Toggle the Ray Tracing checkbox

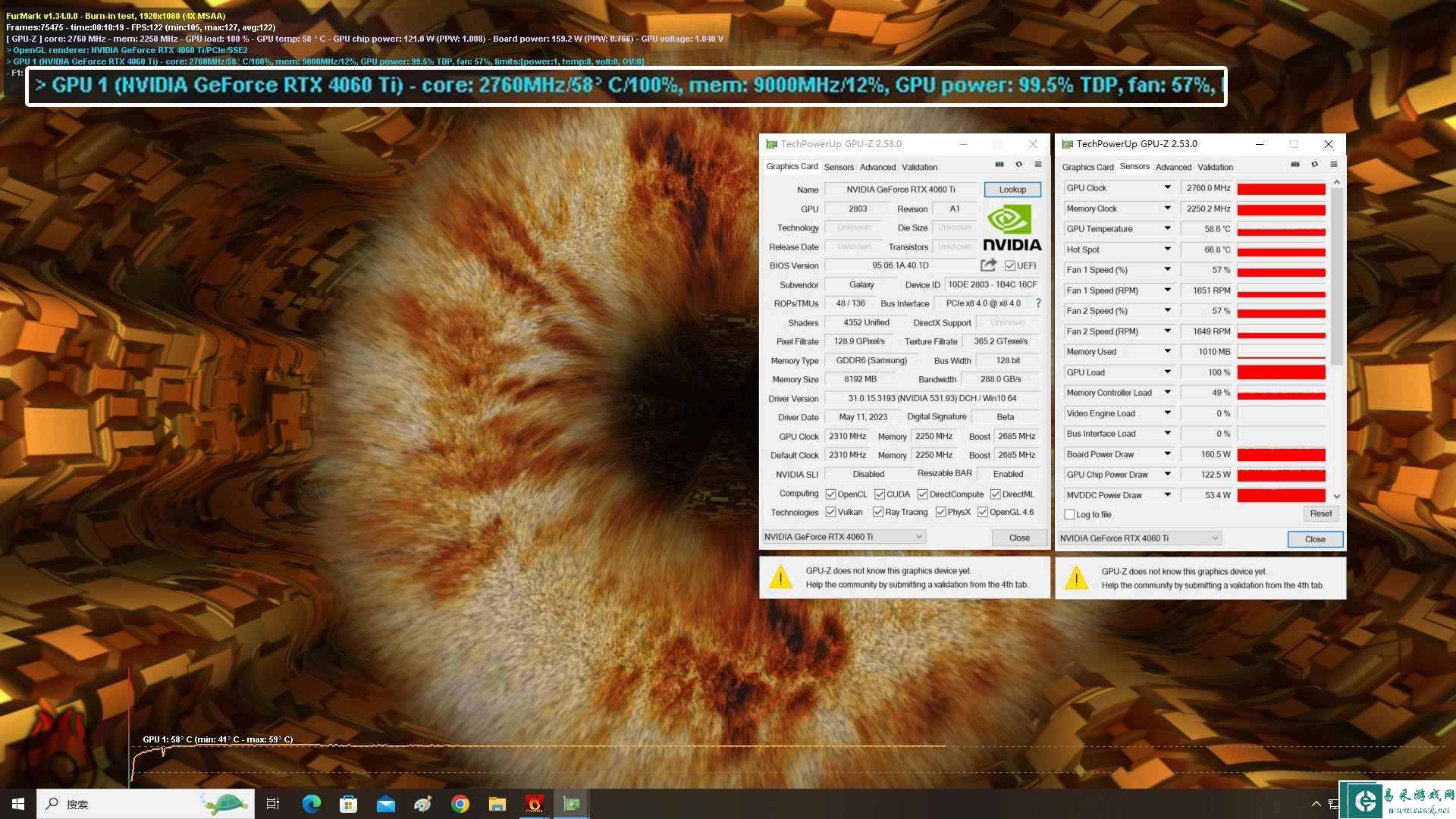[x=877, y=512]
